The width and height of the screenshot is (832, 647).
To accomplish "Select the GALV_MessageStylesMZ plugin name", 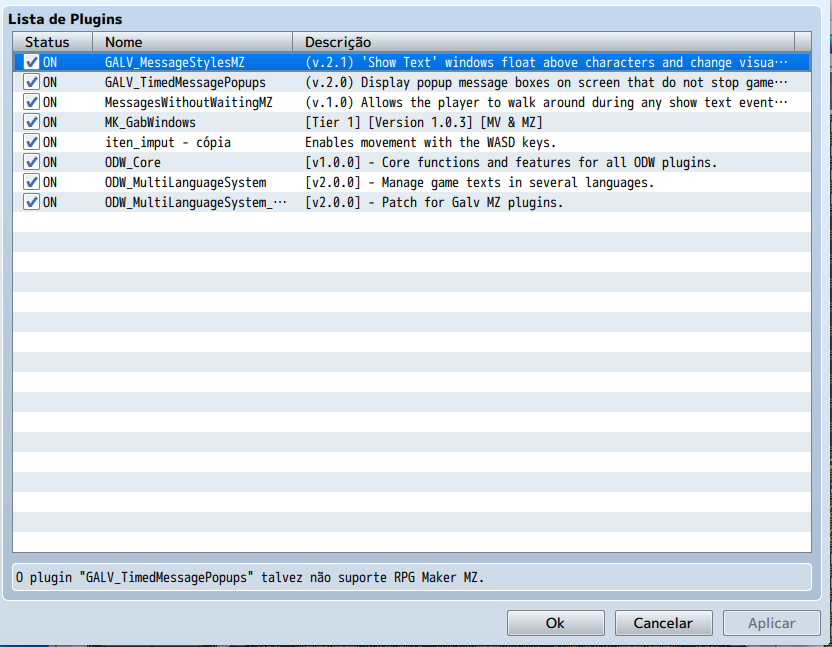I will point(175,63).
